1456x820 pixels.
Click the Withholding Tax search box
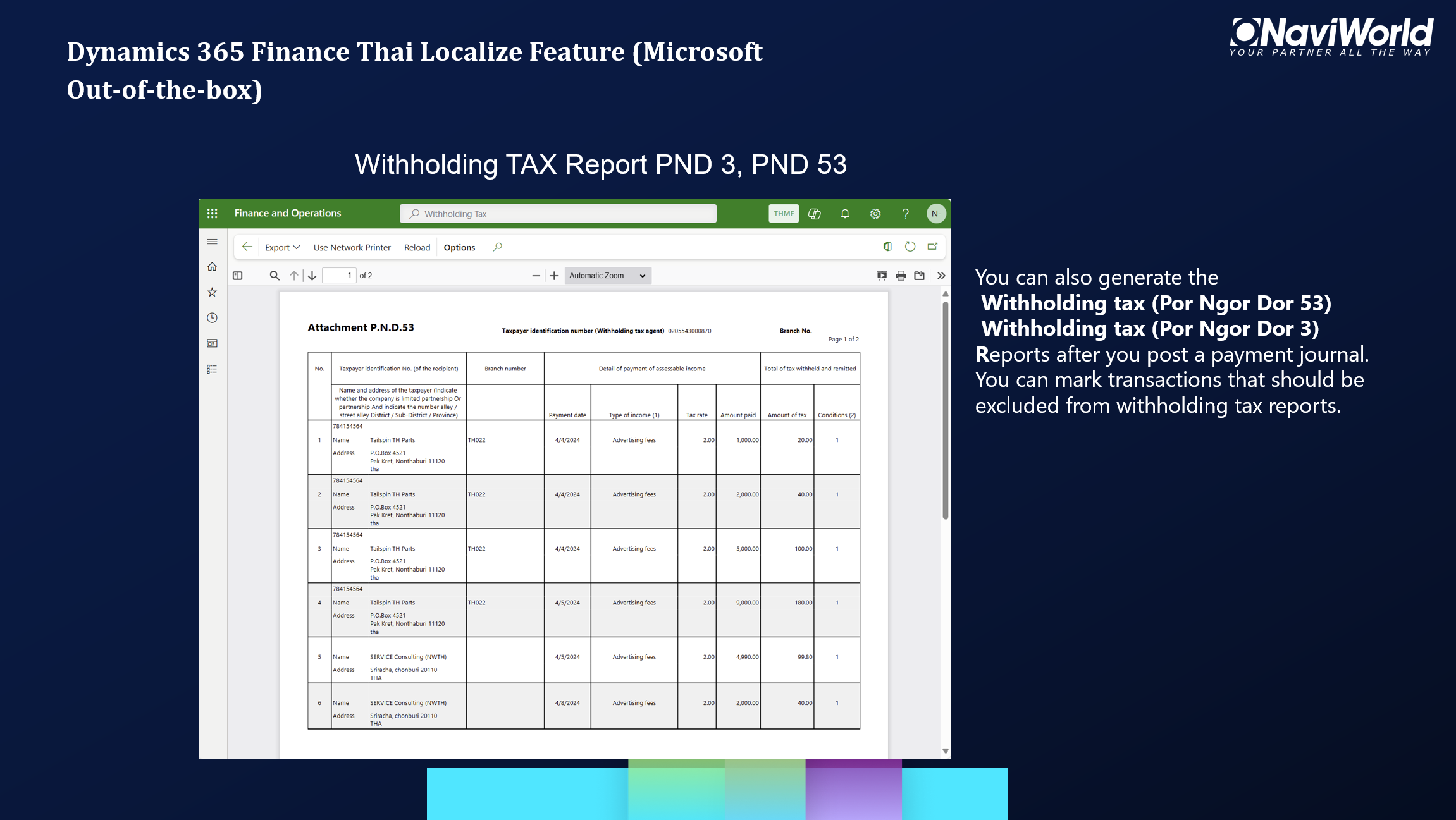[x=558, y=214]
